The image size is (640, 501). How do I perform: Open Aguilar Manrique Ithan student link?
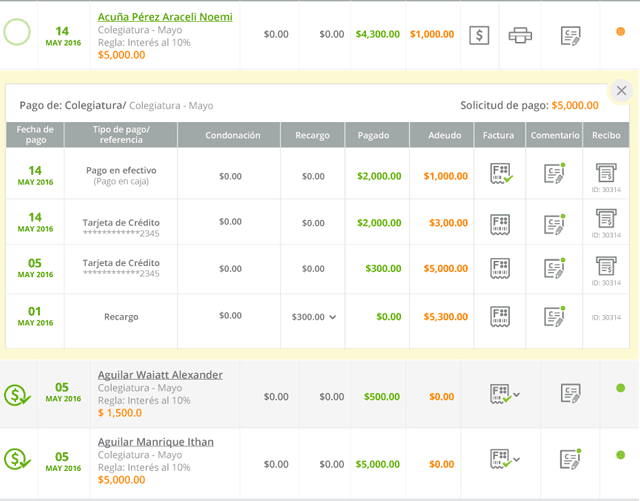(156, 442)
